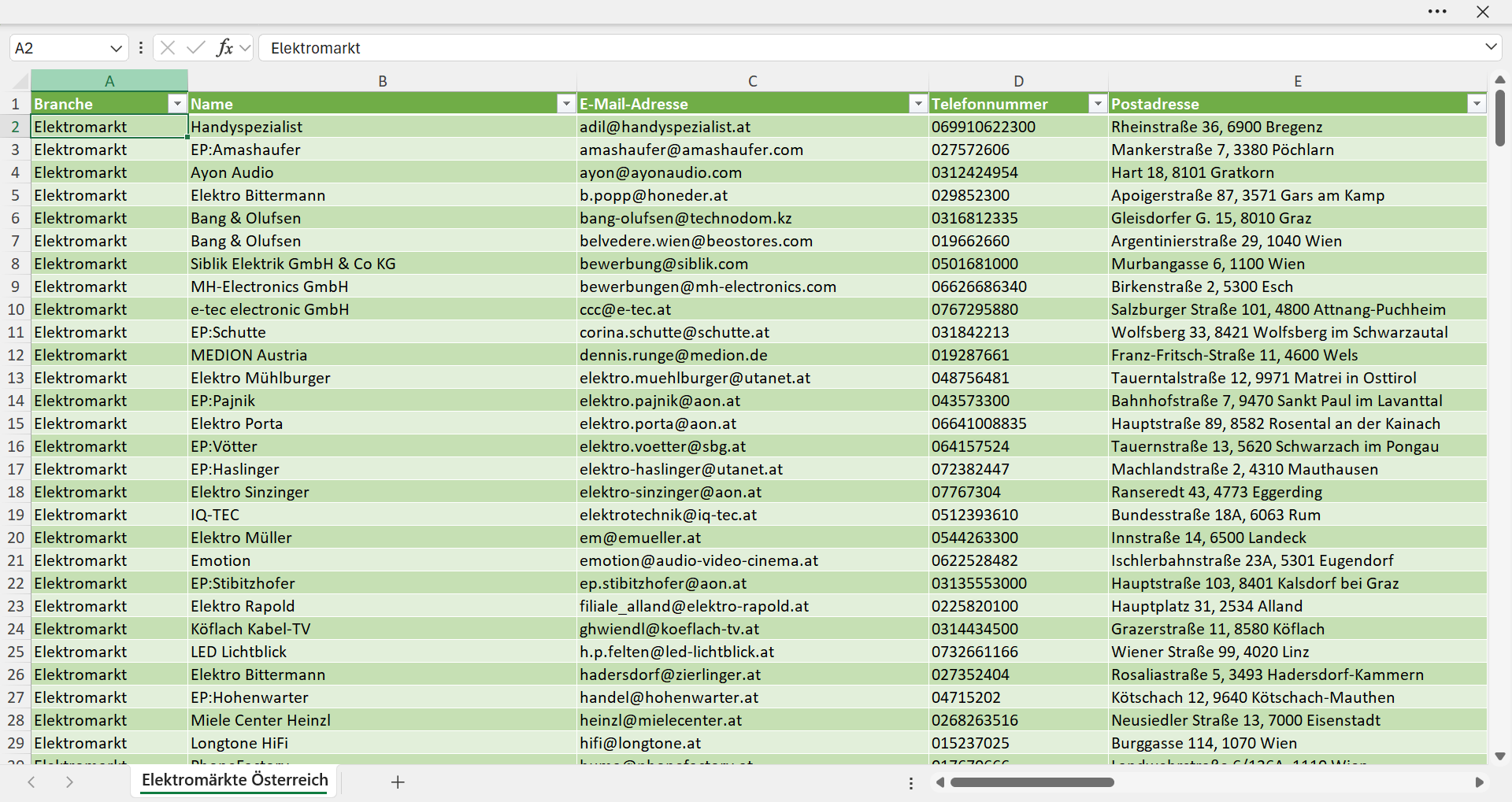Screen dimensions: 1512x802
Task: Open the Name Box dropdown arrow
Action: pyautogui.click(x=116, y=48)
